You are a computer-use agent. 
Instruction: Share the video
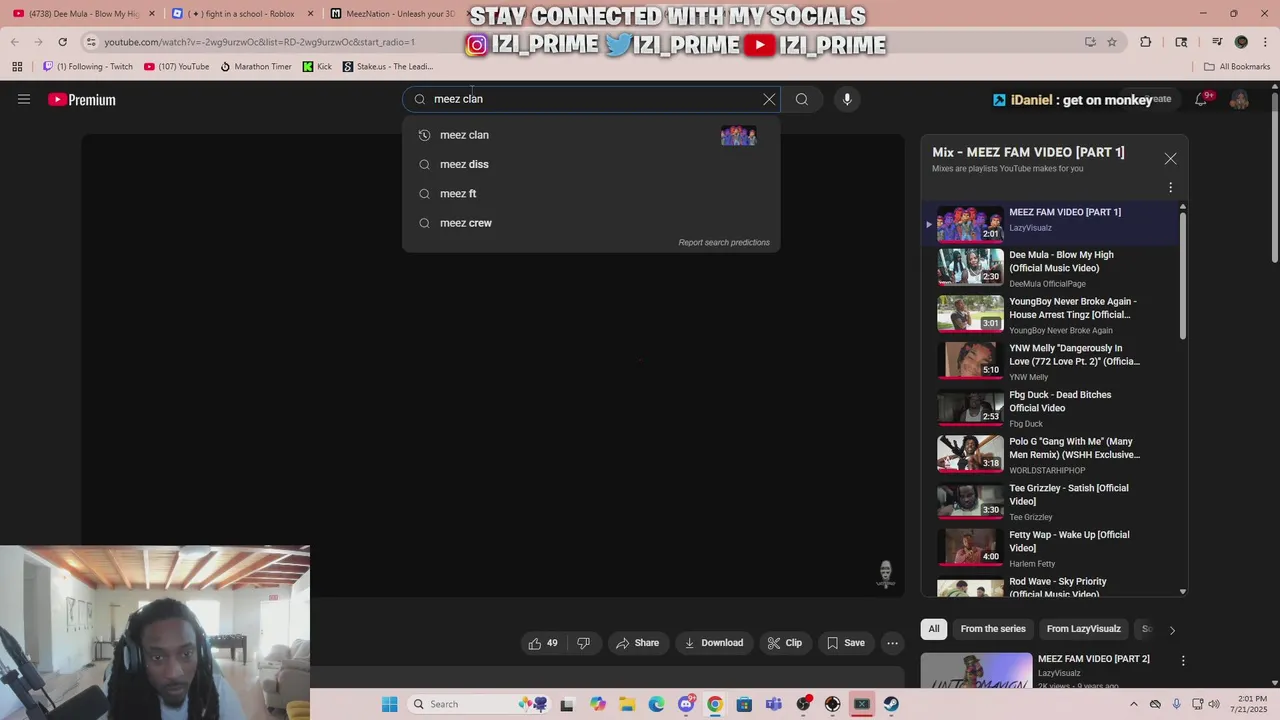point(637,643)
